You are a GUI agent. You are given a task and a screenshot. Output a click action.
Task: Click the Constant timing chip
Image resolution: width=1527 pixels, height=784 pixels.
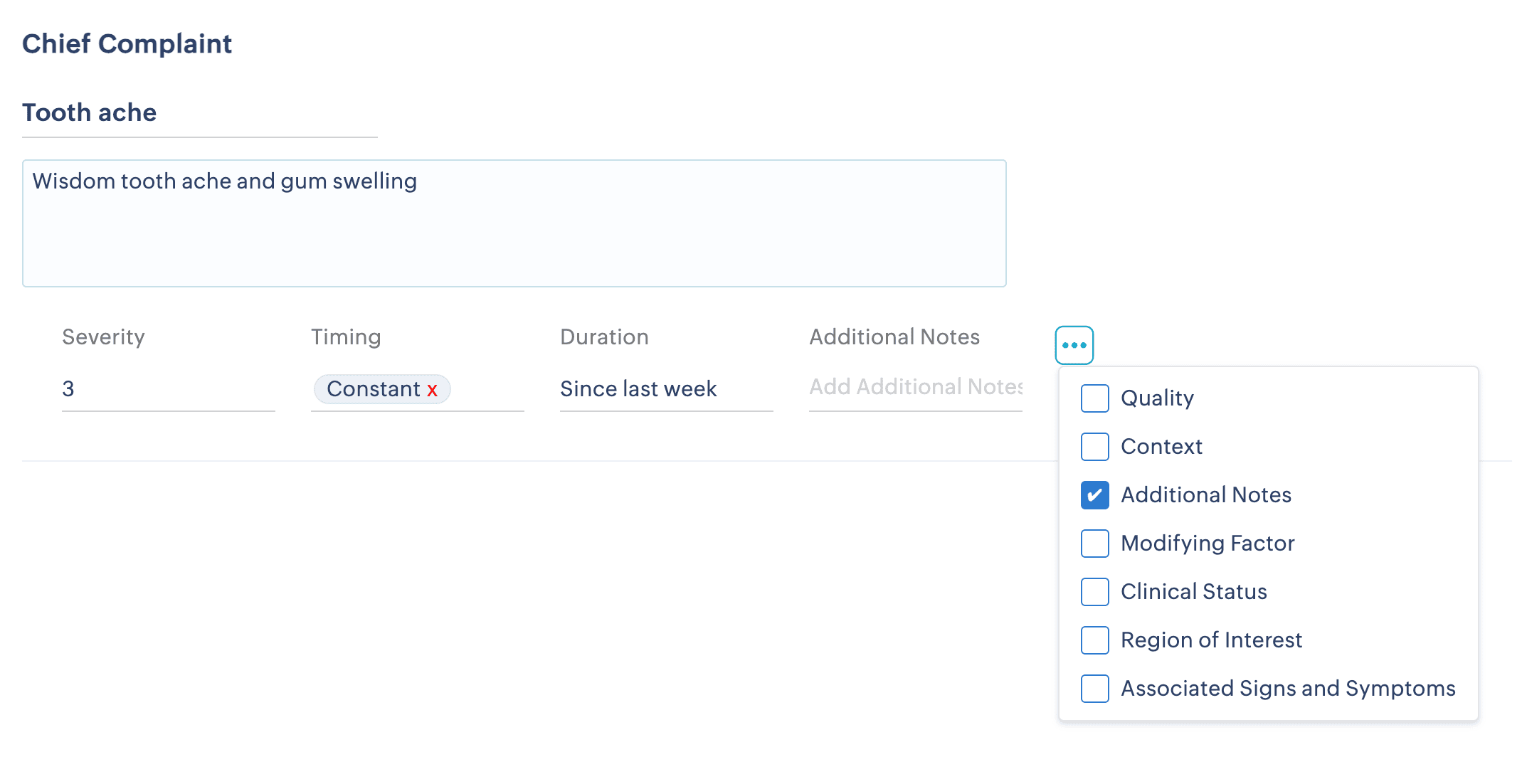click(x=373, y=389)
